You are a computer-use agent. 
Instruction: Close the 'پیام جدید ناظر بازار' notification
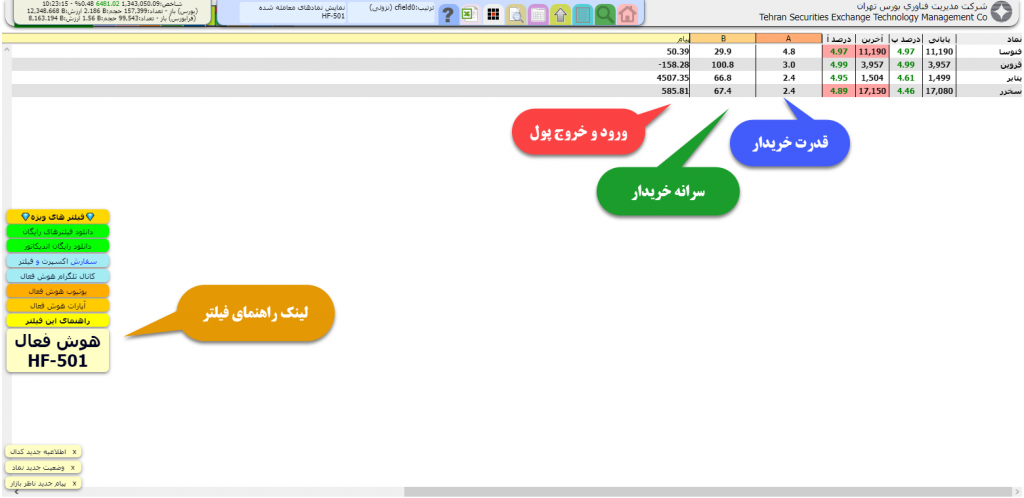tap(74, 484)
